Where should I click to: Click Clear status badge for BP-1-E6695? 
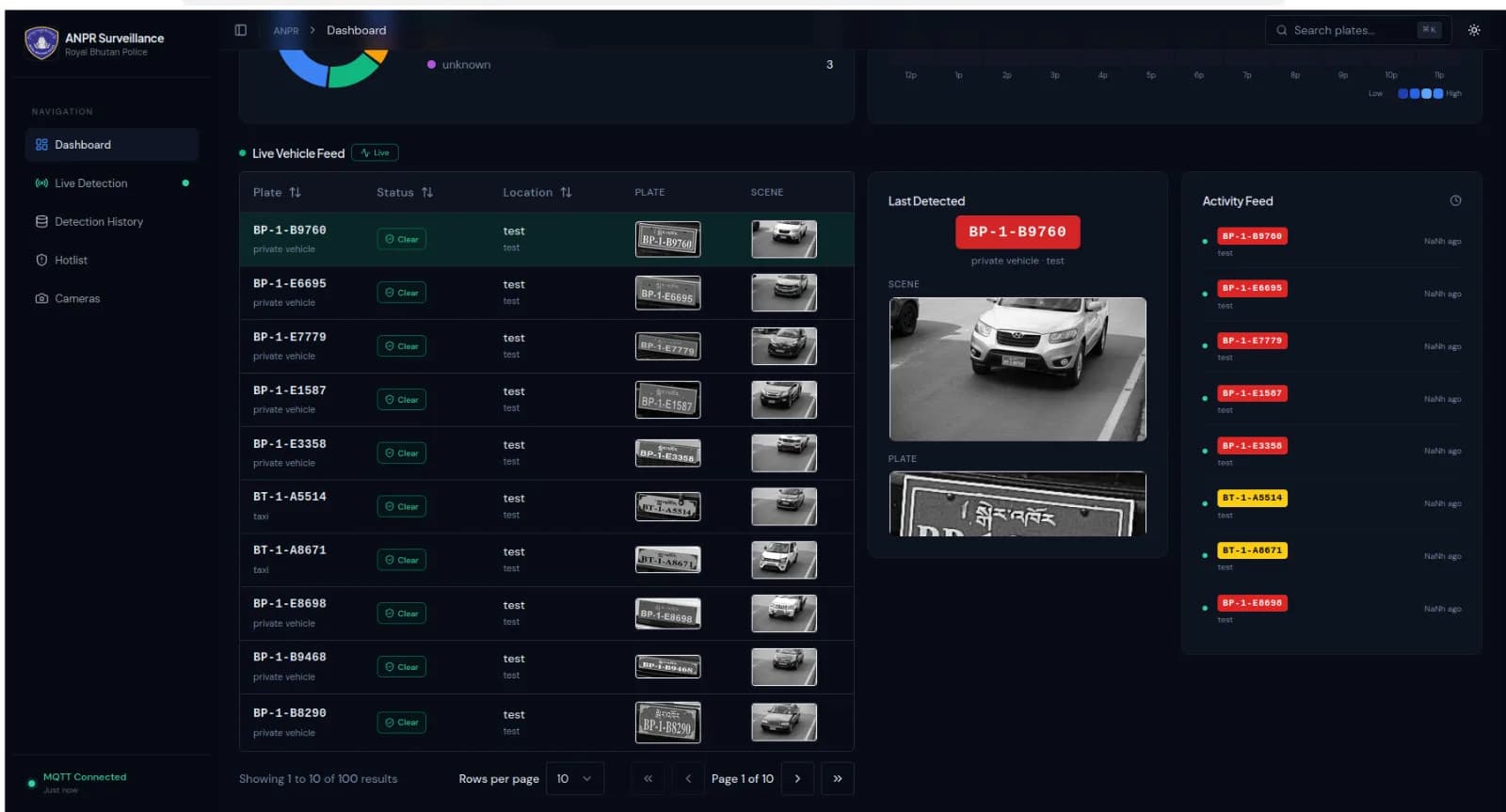[x=402, y=293]
